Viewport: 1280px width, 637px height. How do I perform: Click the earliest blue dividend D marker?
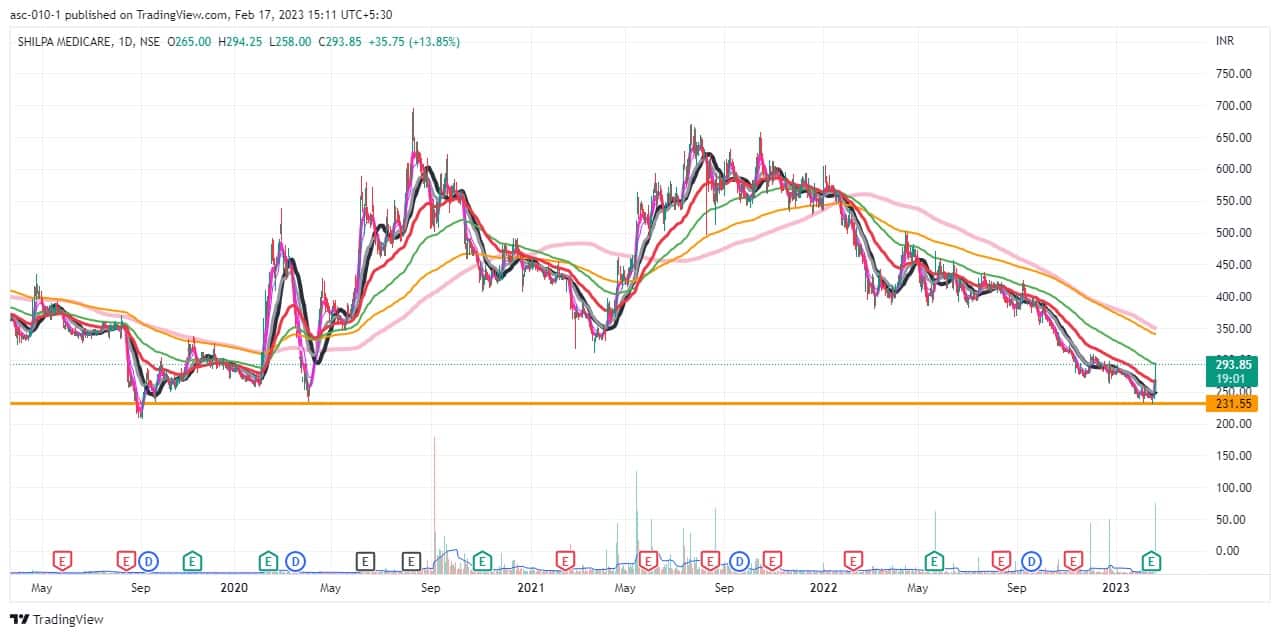(149, 561)
